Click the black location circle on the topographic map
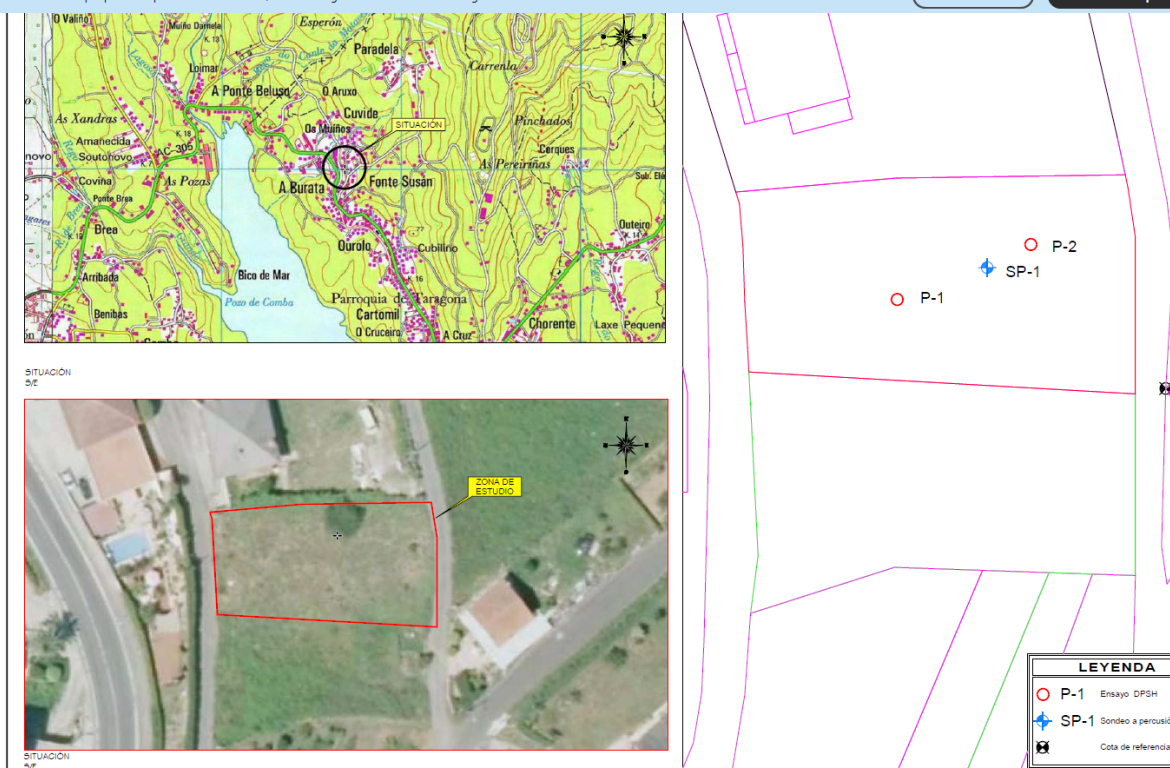This screenshot has height=768, width=1170. tap(345, 167)
